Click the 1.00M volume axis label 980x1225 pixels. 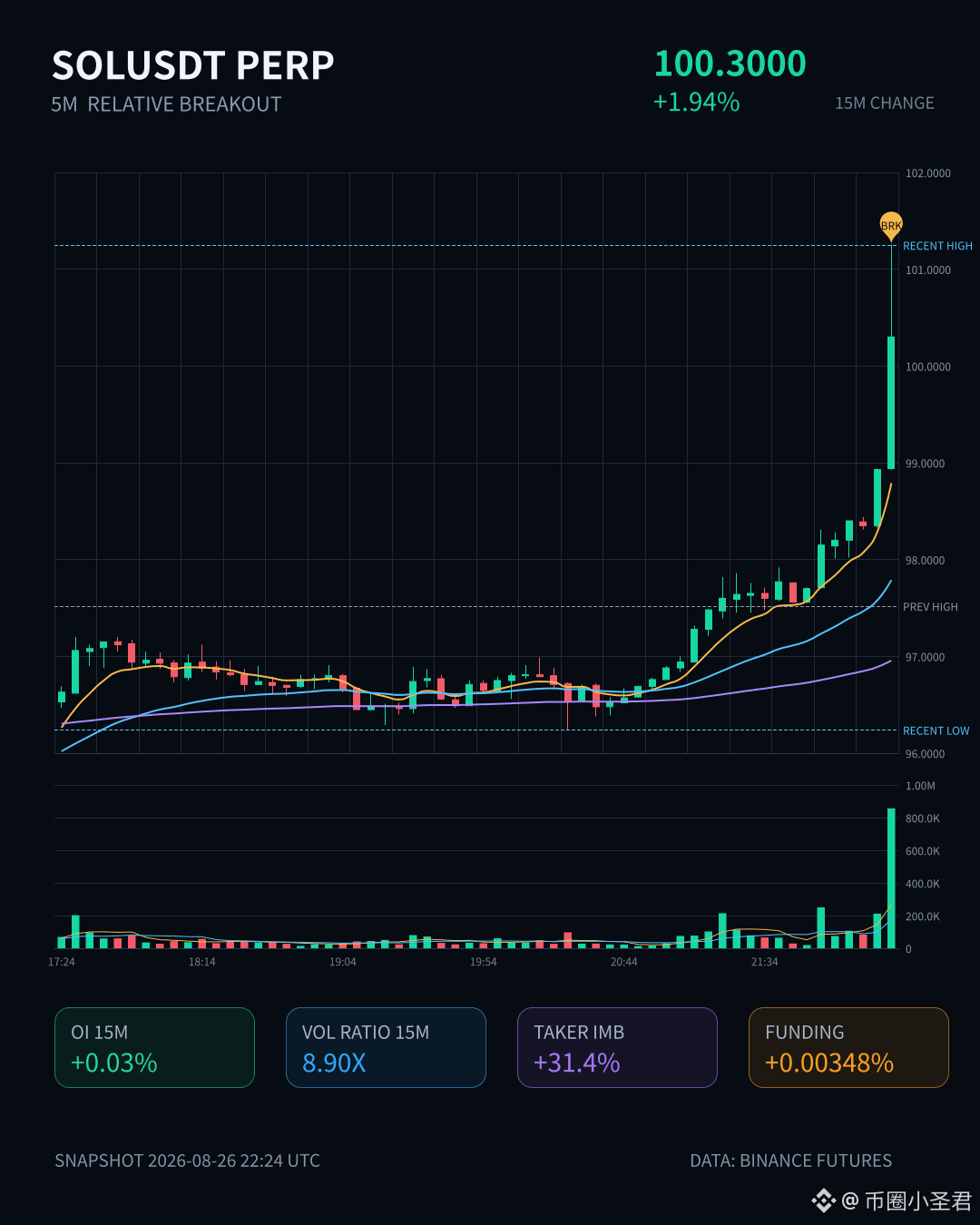point(920,786)
